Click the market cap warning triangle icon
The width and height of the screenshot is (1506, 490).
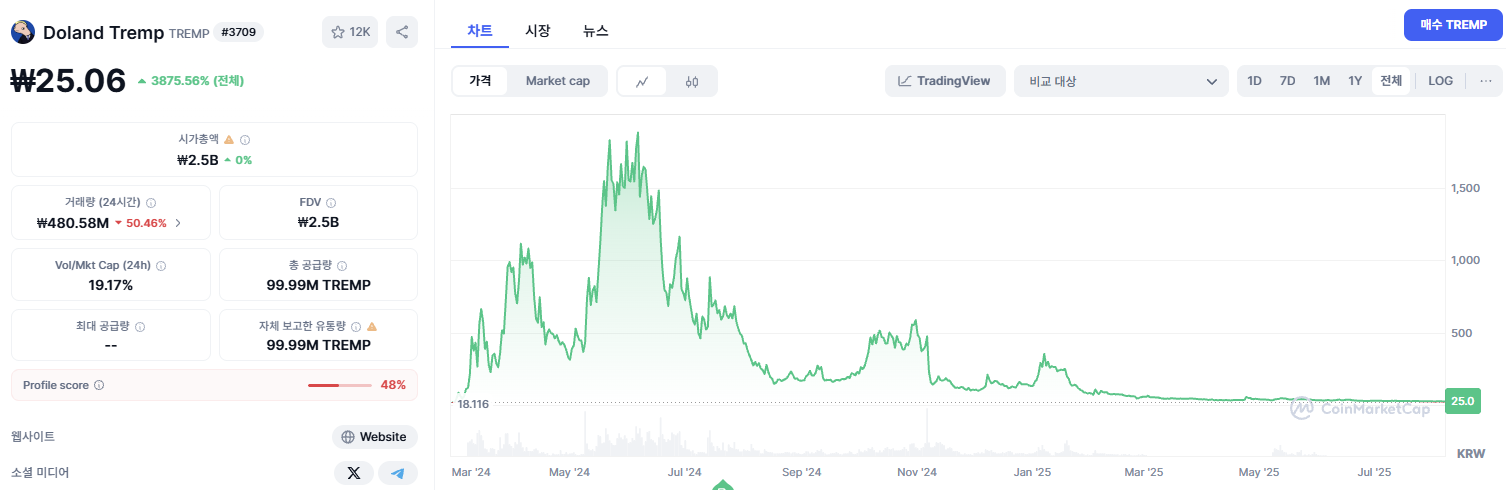229,140
